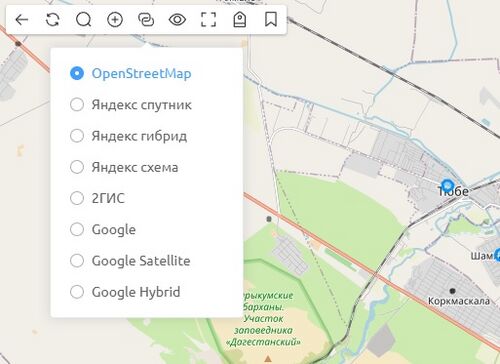Open the map layers selector icon
The width and height of the screenshot is (500, 364).
[146, 20]
